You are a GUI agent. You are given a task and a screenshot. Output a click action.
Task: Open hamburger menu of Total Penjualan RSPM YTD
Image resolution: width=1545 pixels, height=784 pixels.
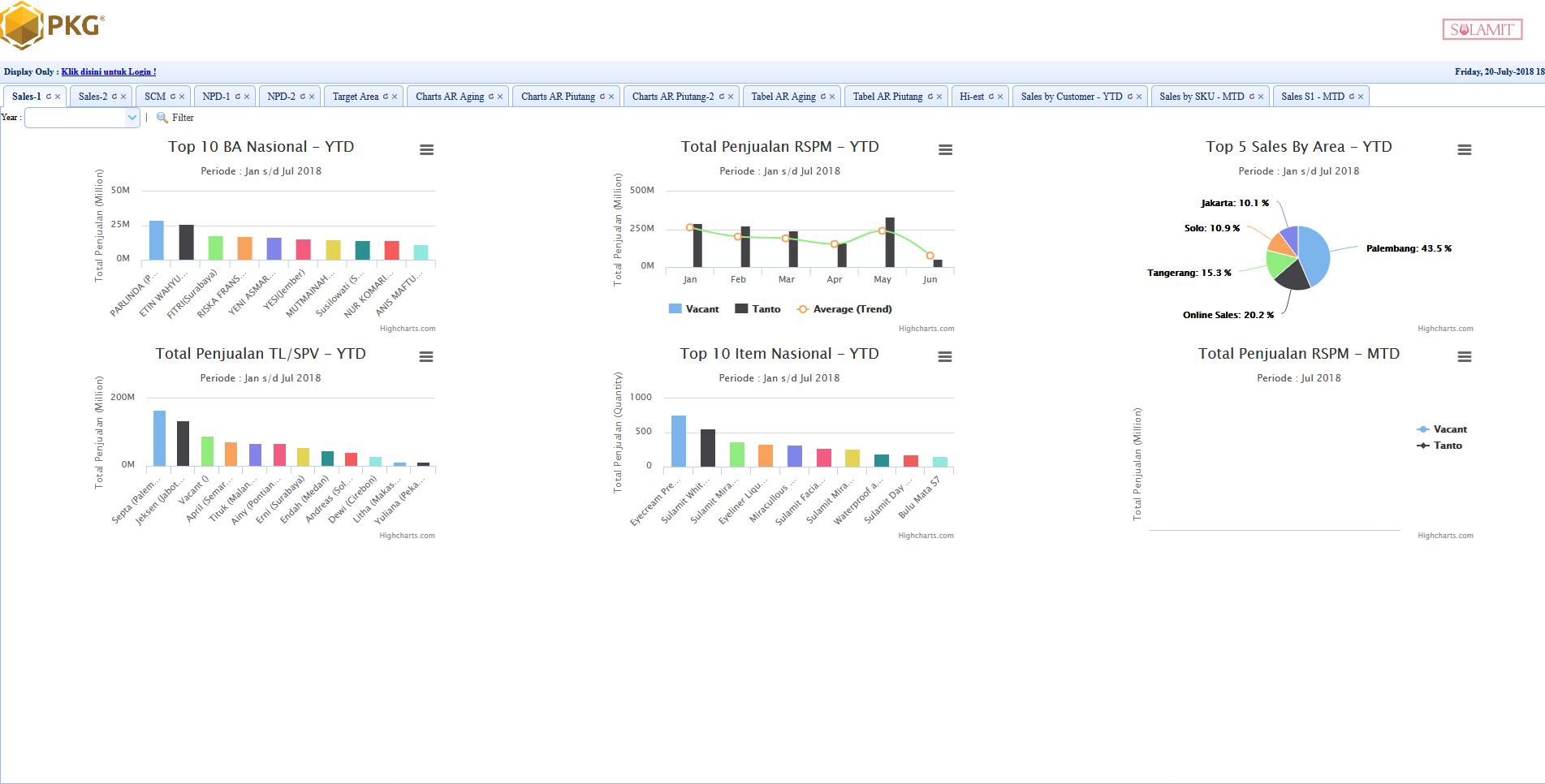[945, 150]
